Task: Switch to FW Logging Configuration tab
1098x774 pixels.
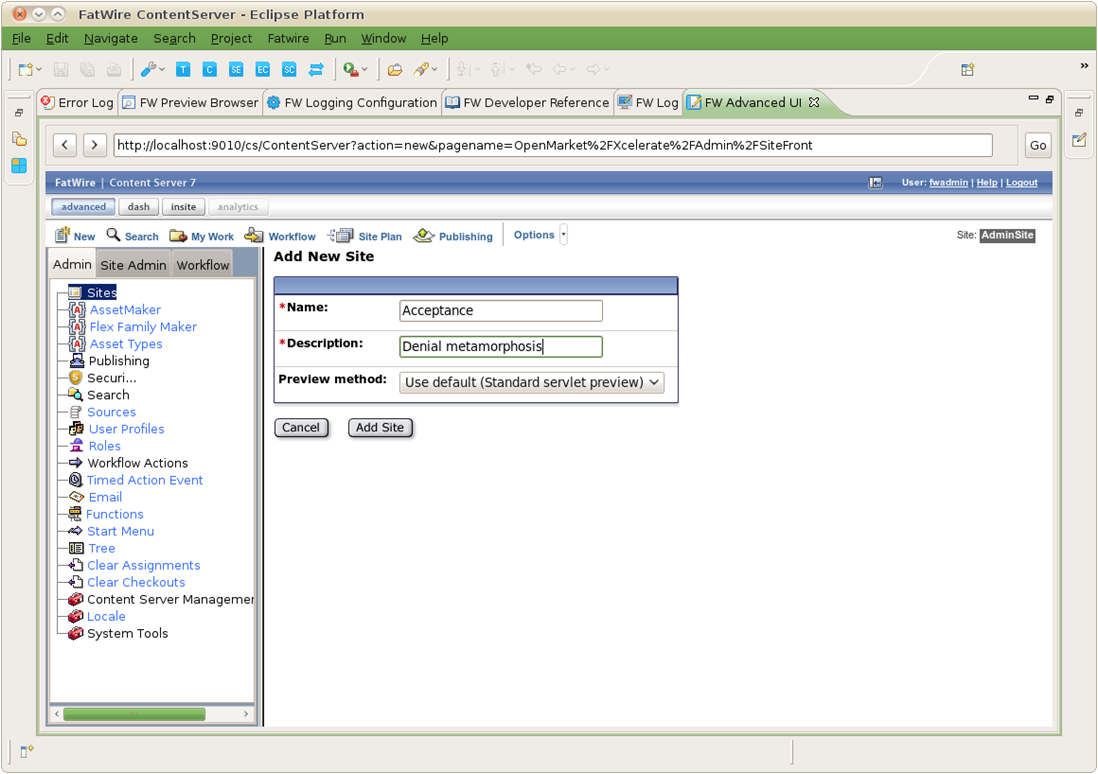Action: (352, 102)
